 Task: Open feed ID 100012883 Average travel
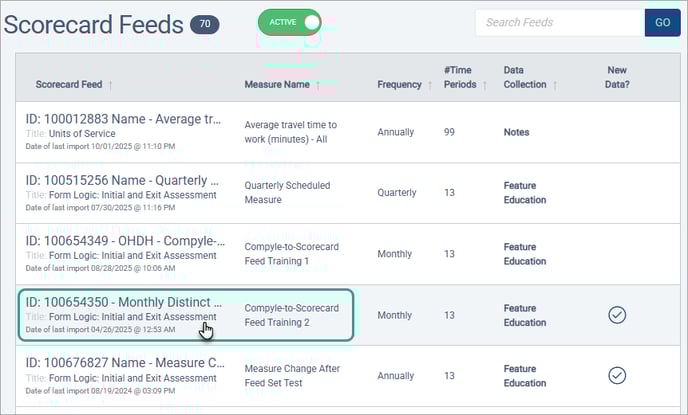pyautogui.click(x=123, y=120)
